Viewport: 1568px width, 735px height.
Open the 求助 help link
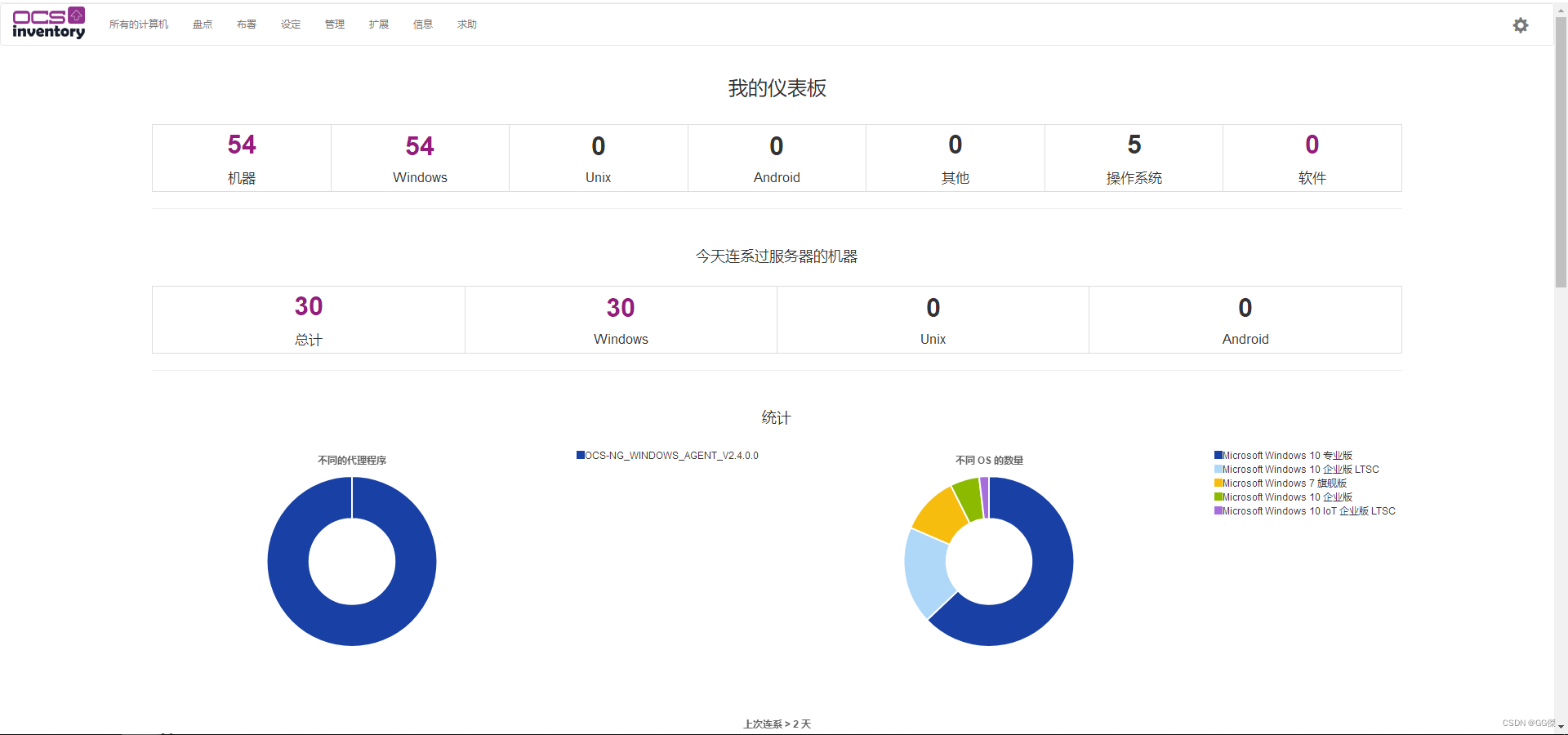click(x=466, y=24)
